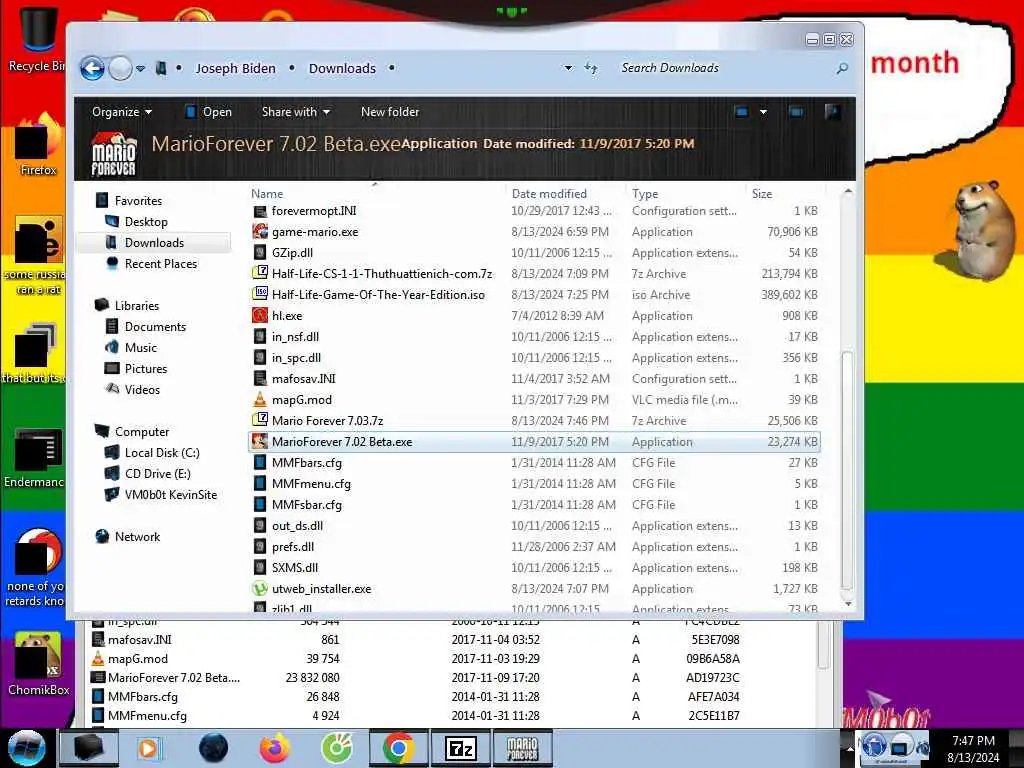Open the Documents library
1024x768 pixels.
tap(155, 327)
